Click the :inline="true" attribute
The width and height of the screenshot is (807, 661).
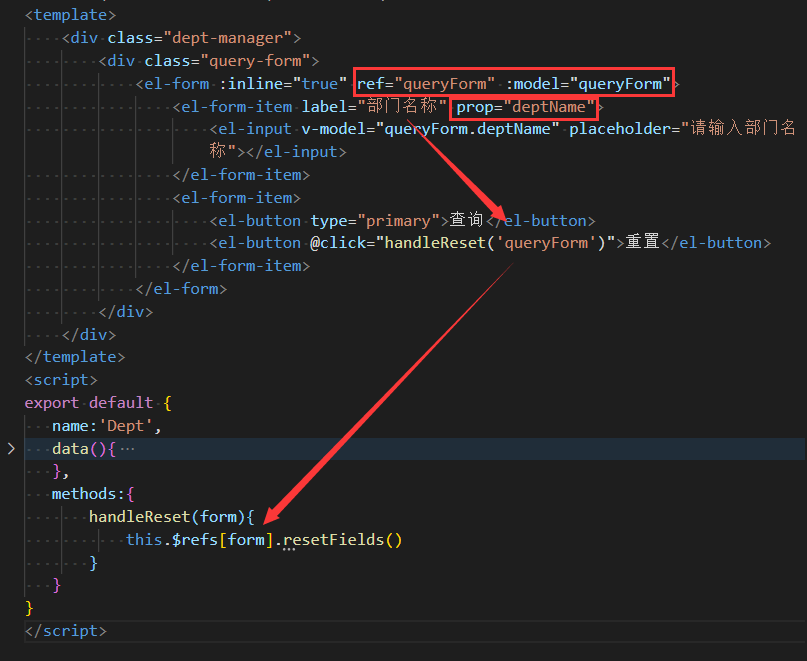283,83
